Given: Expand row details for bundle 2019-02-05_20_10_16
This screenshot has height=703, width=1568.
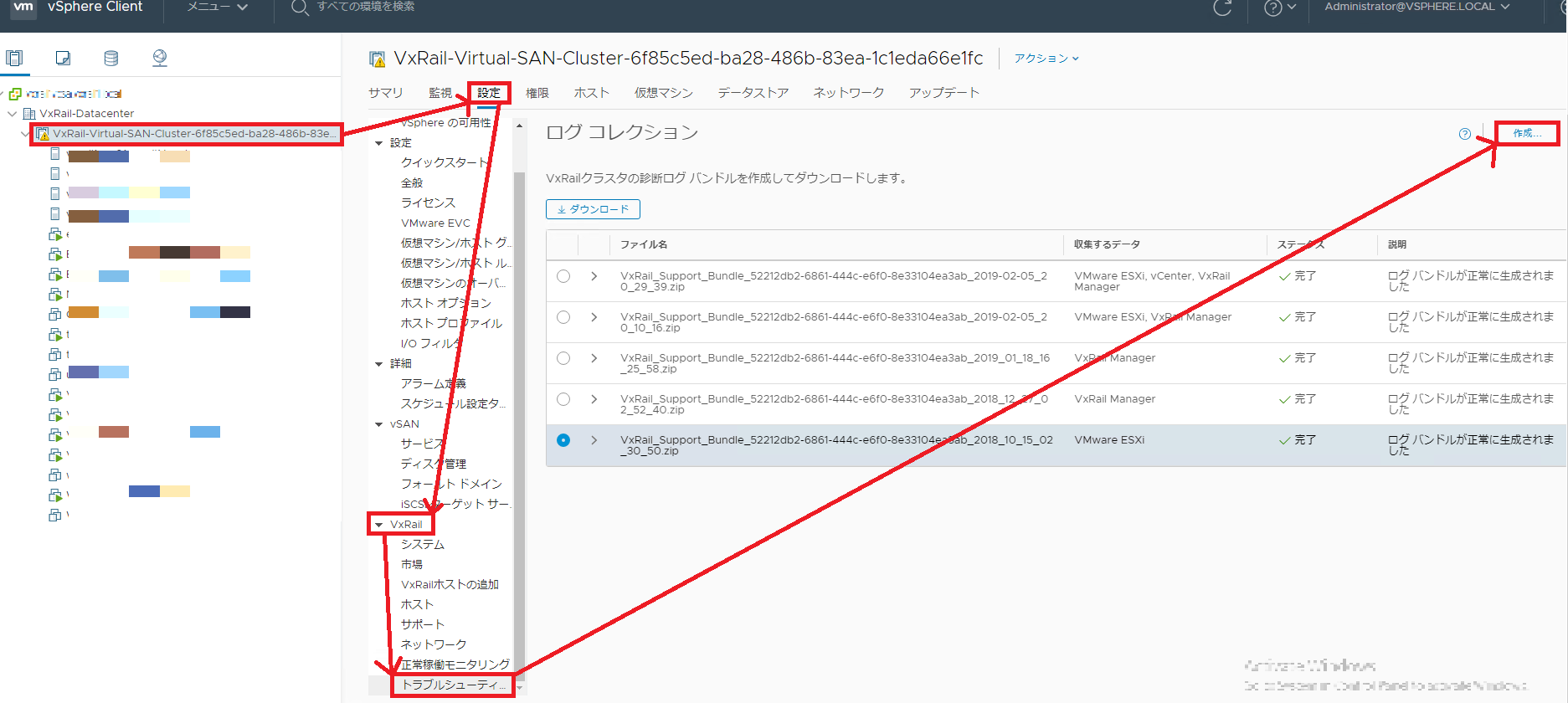Looking at the screenshot, I should coord(594,317).
